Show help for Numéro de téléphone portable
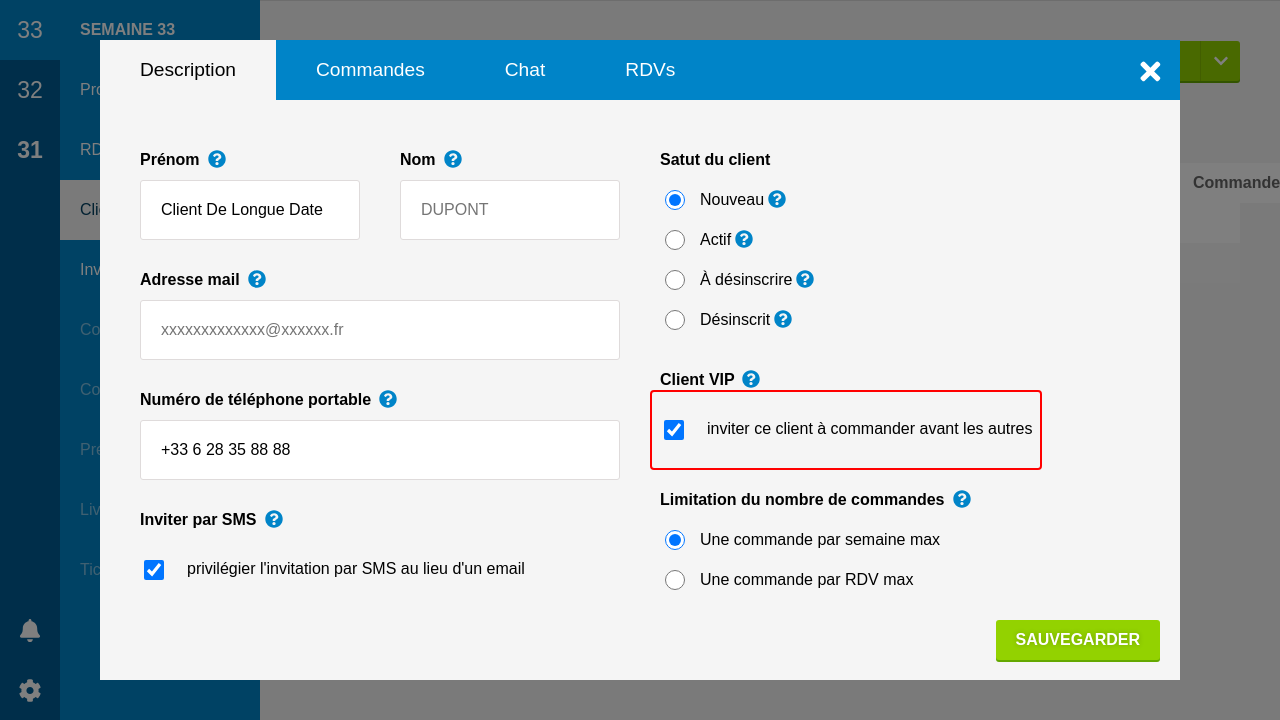 (x=388, y=399)
